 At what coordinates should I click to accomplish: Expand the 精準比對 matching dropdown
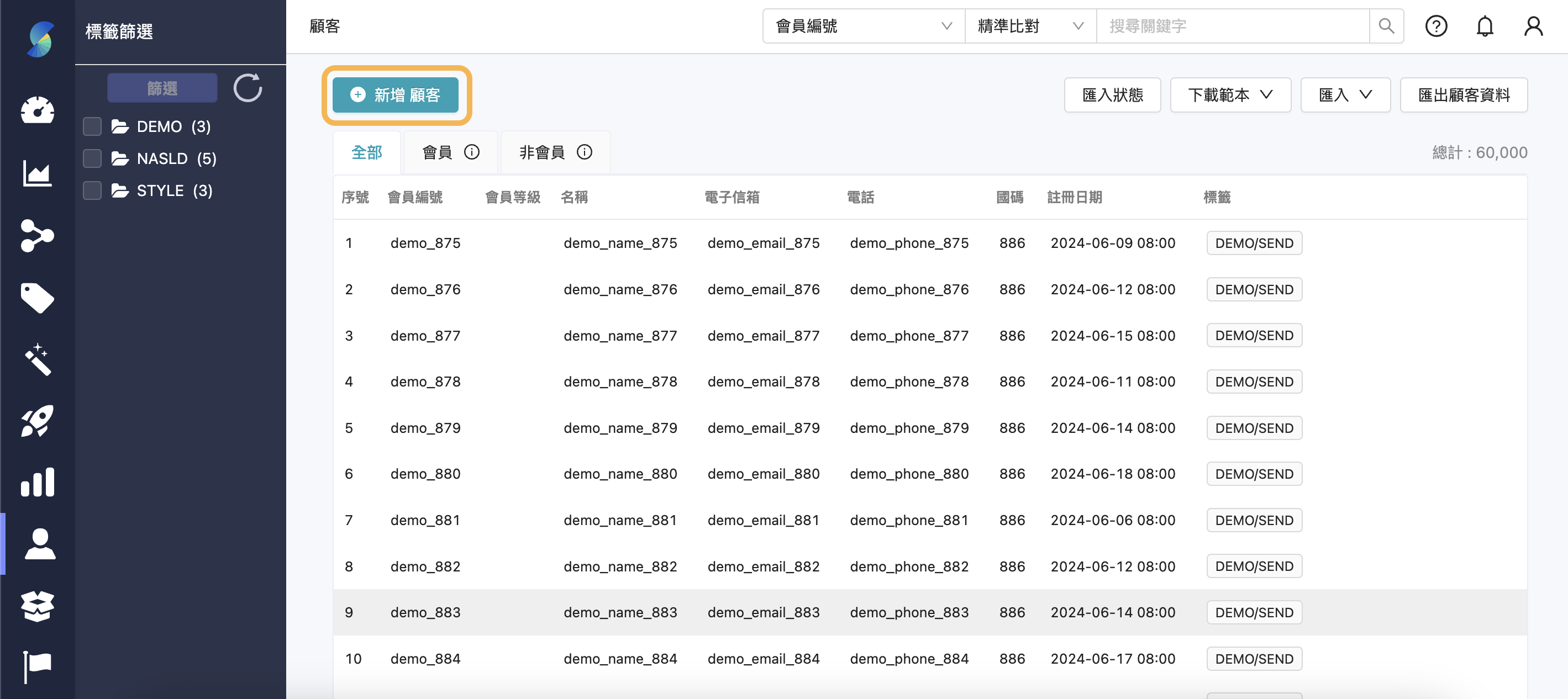click(x=1029, y=25)
